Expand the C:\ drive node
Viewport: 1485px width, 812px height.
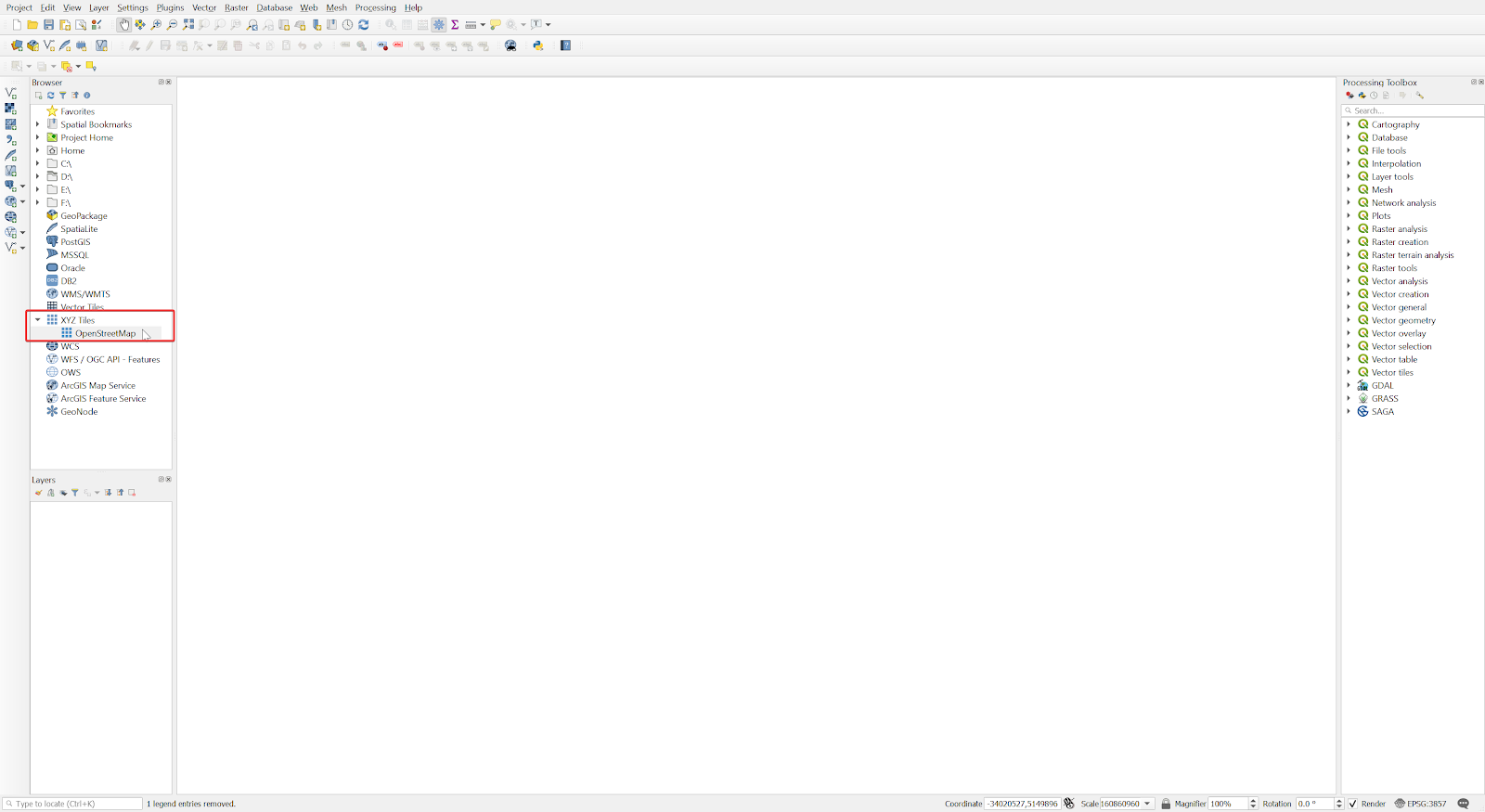pos(38,163)
